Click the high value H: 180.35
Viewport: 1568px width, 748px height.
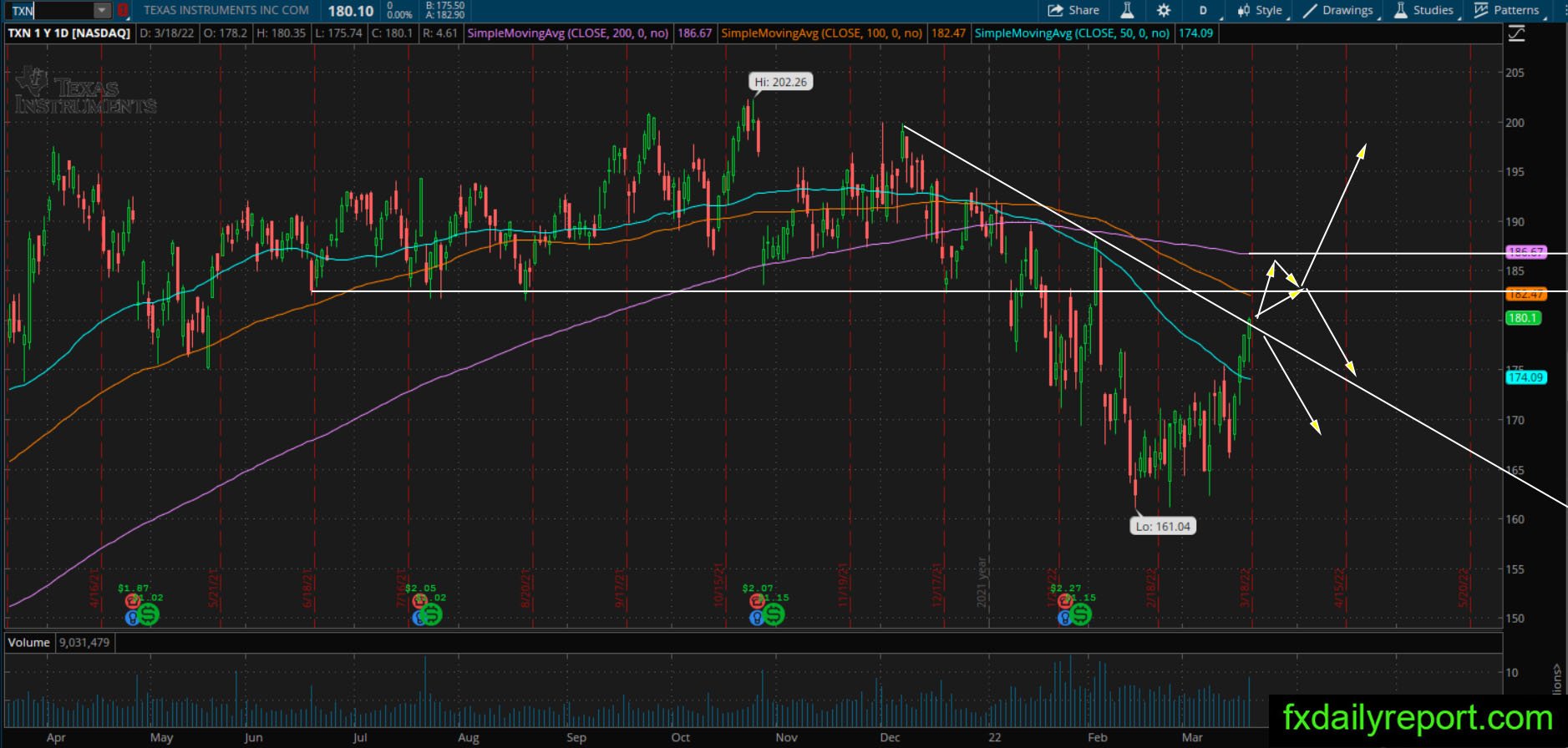point(282,33)
